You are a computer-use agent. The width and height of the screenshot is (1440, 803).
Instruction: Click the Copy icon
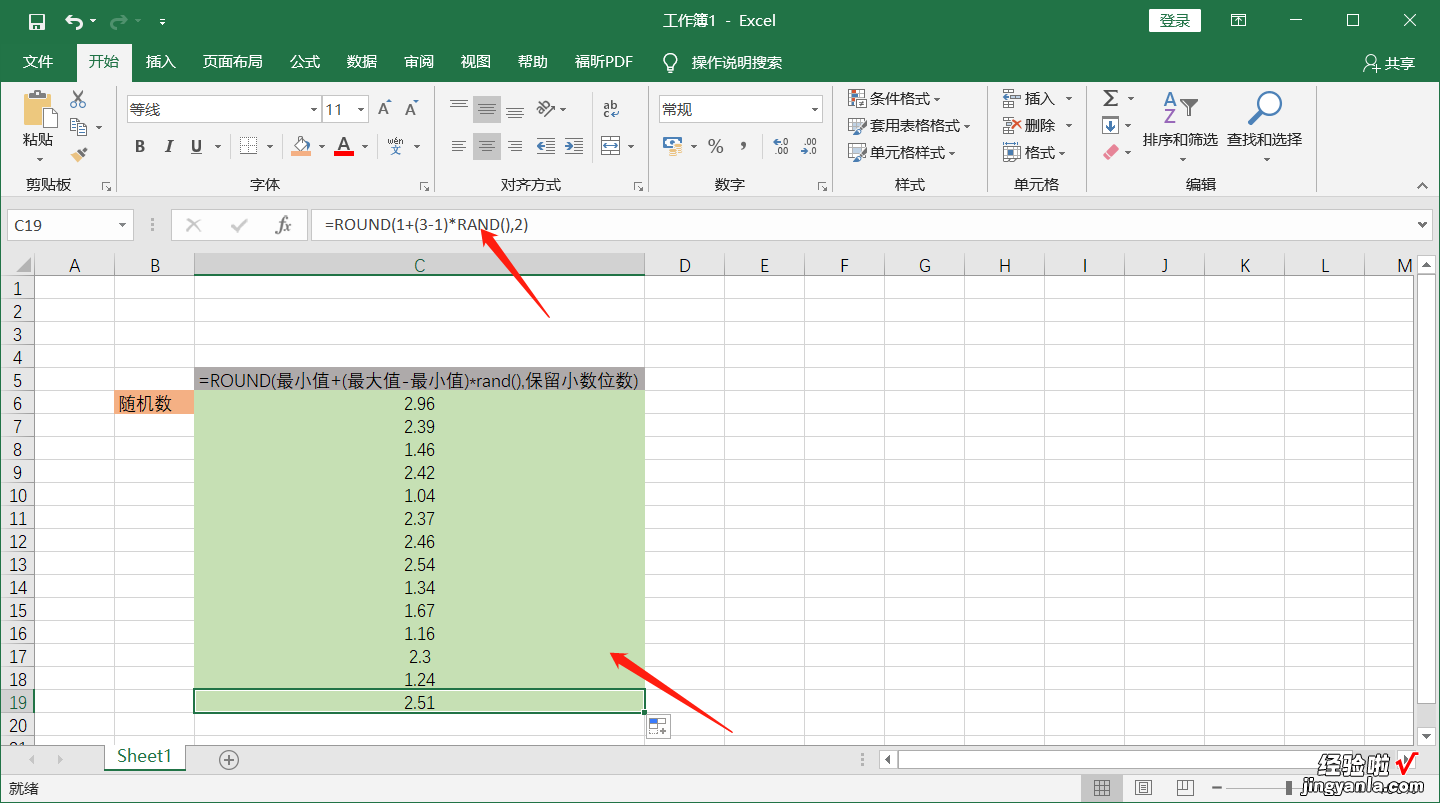click(x=78, y=127)
